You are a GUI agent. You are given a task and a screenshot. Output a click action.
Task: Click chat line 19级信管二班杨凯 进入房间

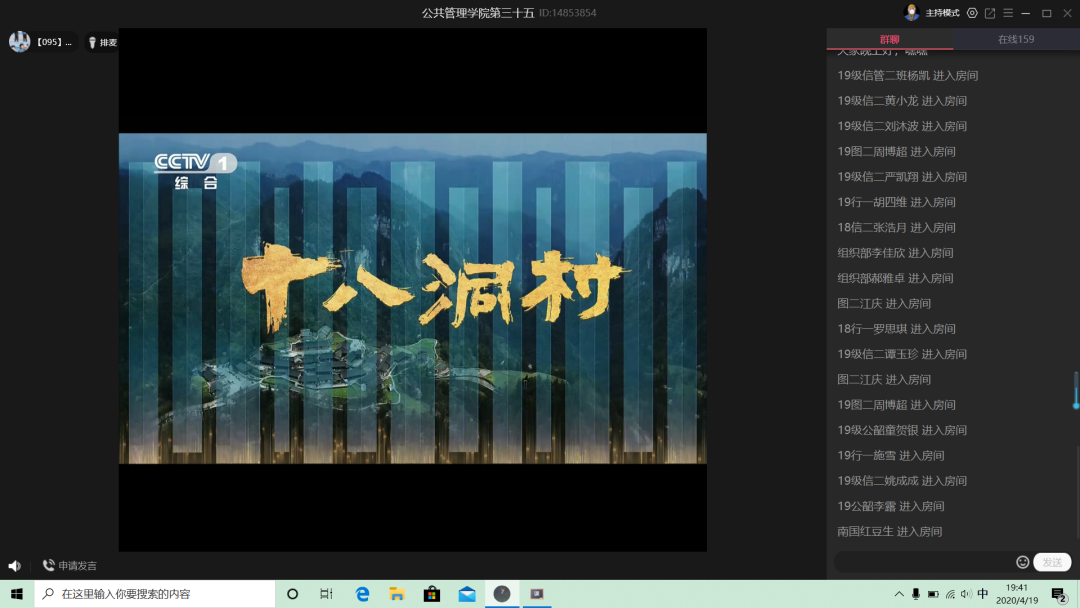tap(908, 76)
